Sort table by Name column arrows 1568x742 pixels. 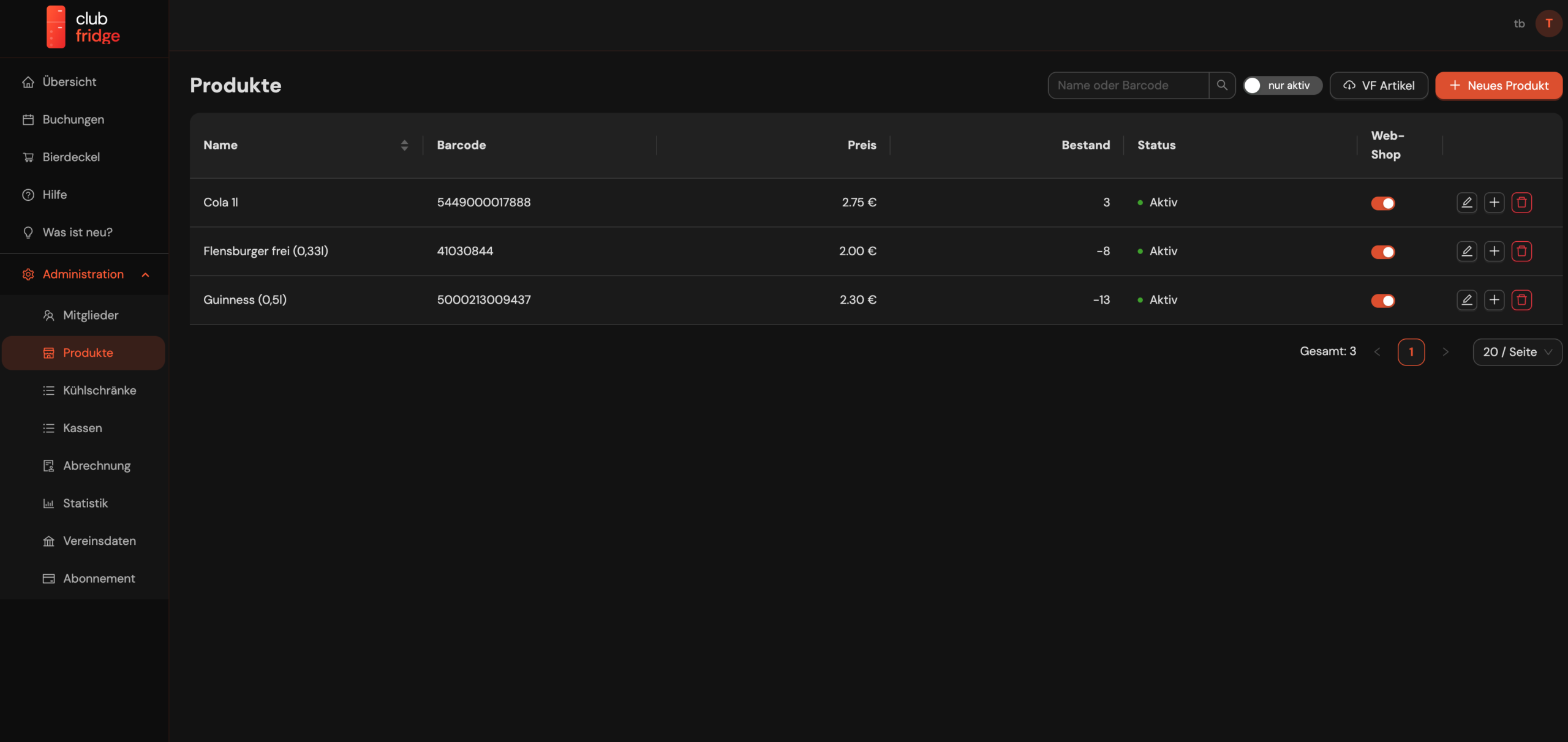(404, 145)
